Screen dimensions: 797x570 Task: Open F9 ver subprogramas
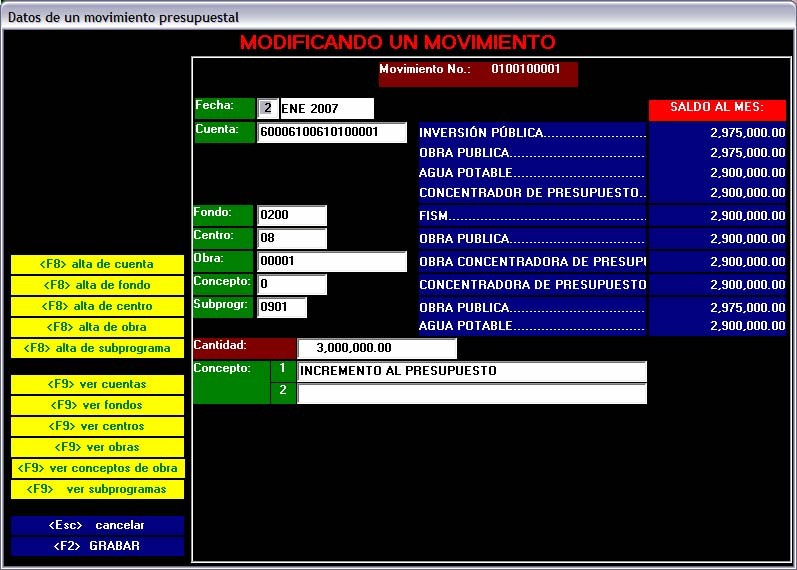(x=97, y=489)
